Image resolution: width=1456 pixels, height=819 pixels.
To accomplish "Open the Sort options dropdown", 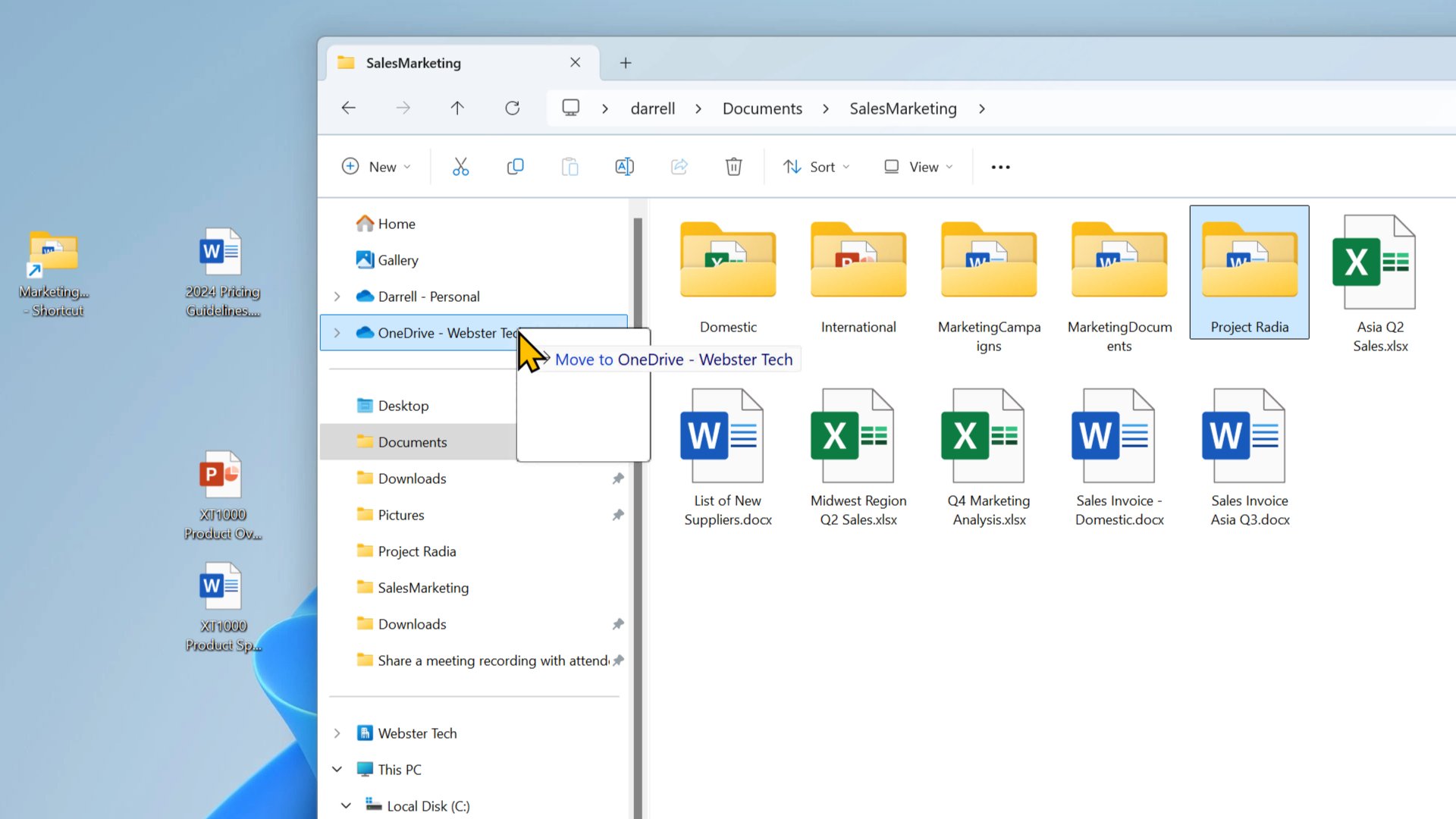I will [816, 166].
